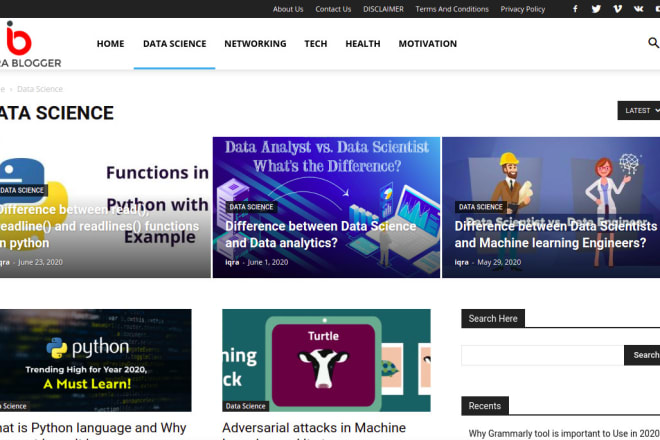Click the sidebar Search button
This screenshot has width=660, height=440.
click(642, 355)
